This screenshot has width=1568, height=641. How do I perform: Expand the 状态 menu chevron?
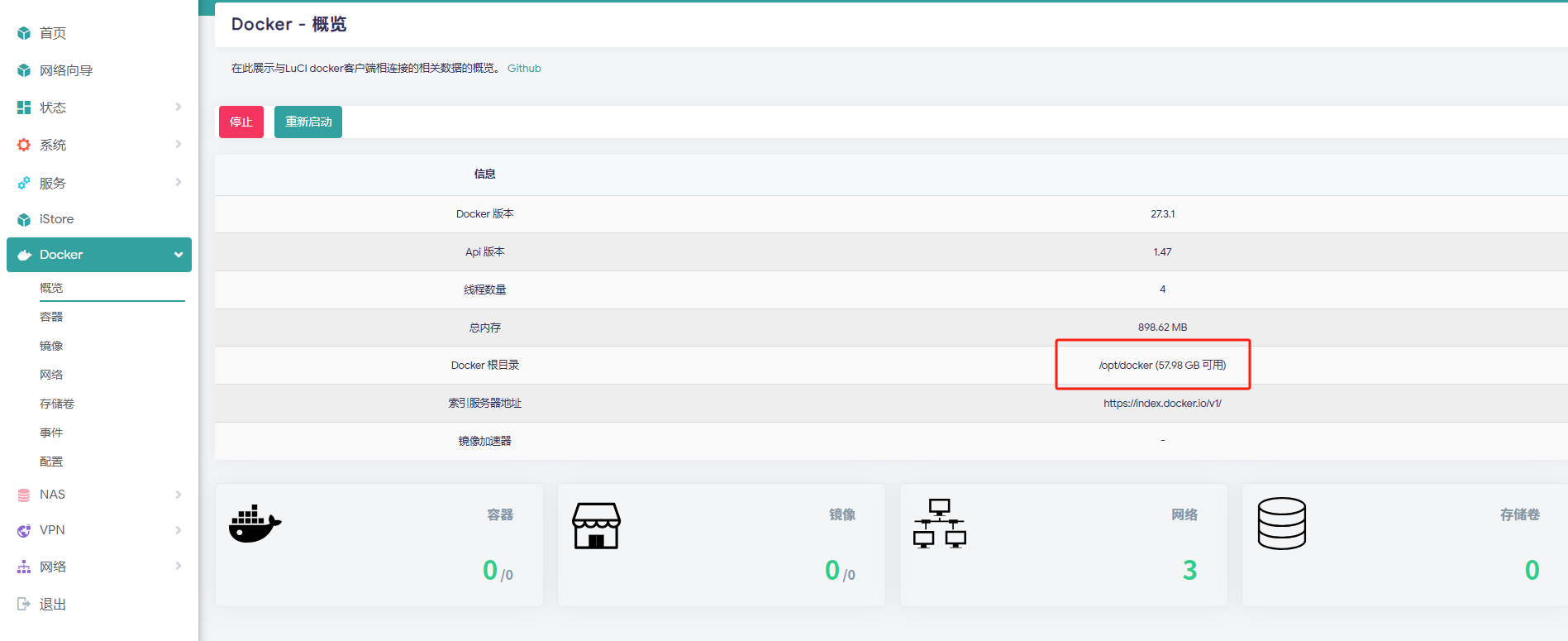pos(179,107)
